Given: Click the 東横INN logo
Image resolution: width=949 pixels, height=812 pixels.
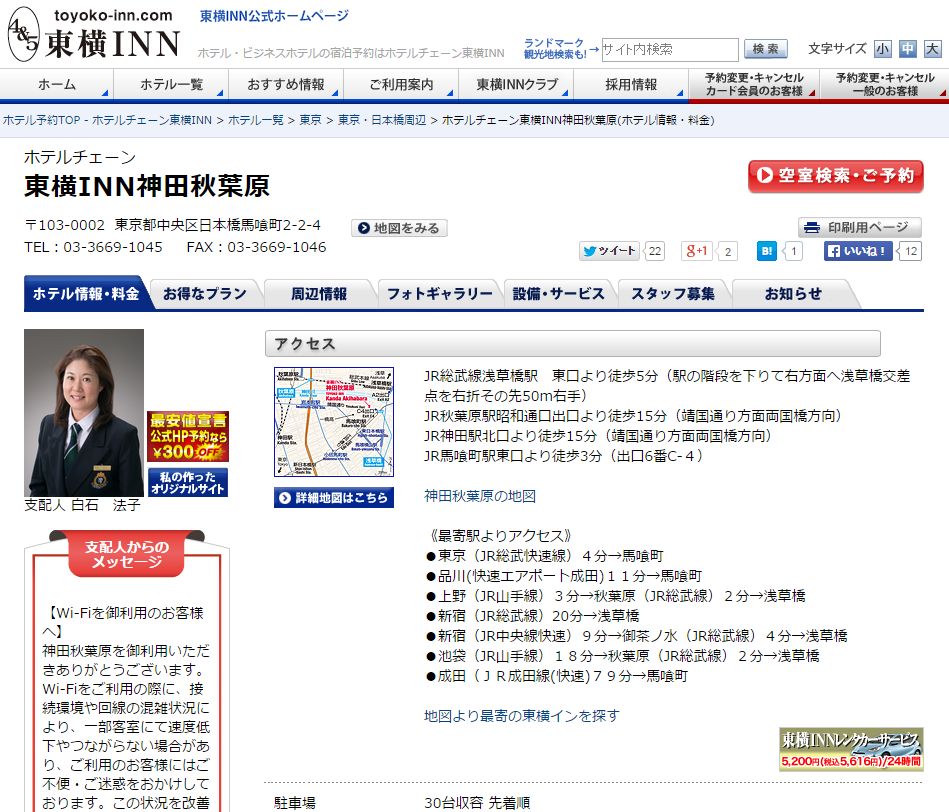Looking at the screenshot, I should tap(94, 34).
